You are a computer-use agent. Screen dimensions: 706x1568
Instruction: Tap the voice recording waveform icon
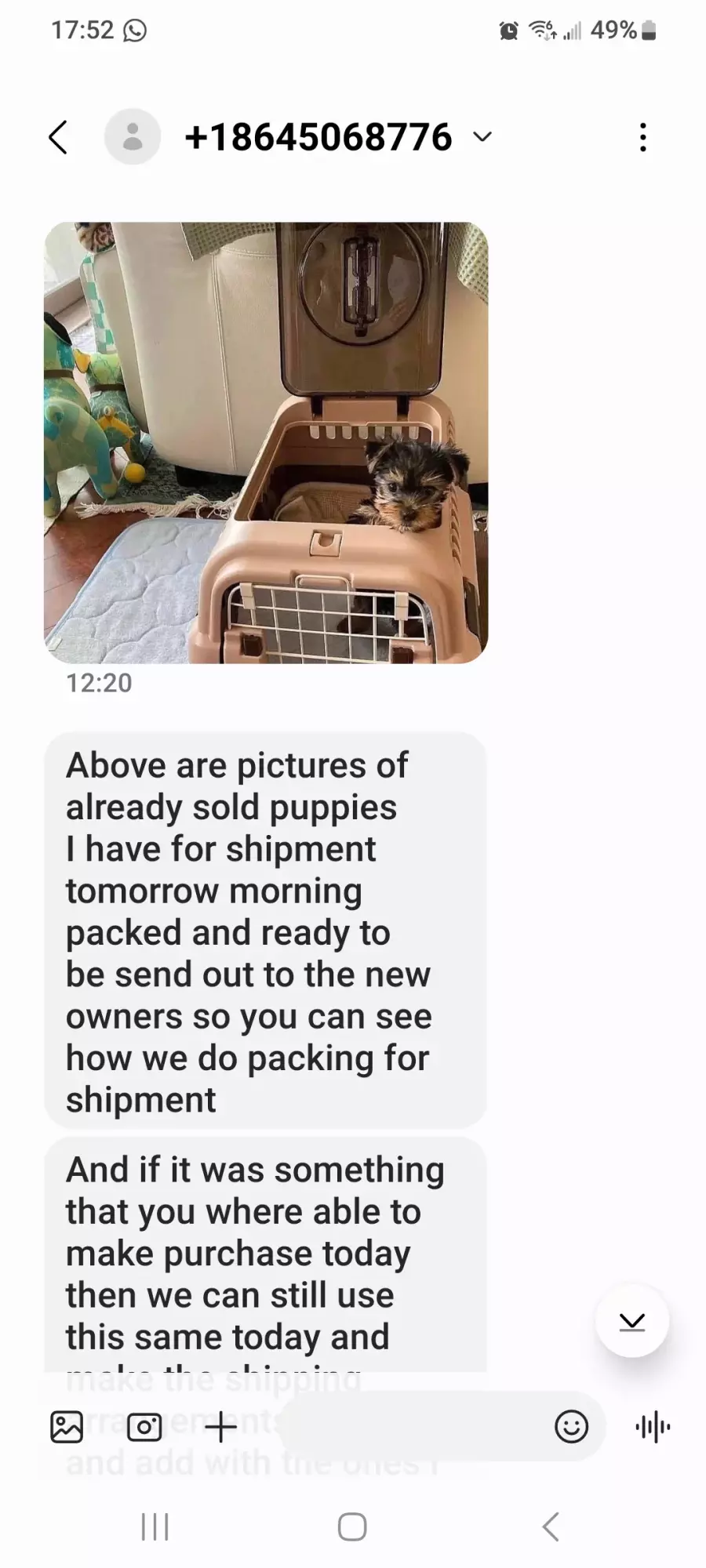click(x=653, y=1426)
